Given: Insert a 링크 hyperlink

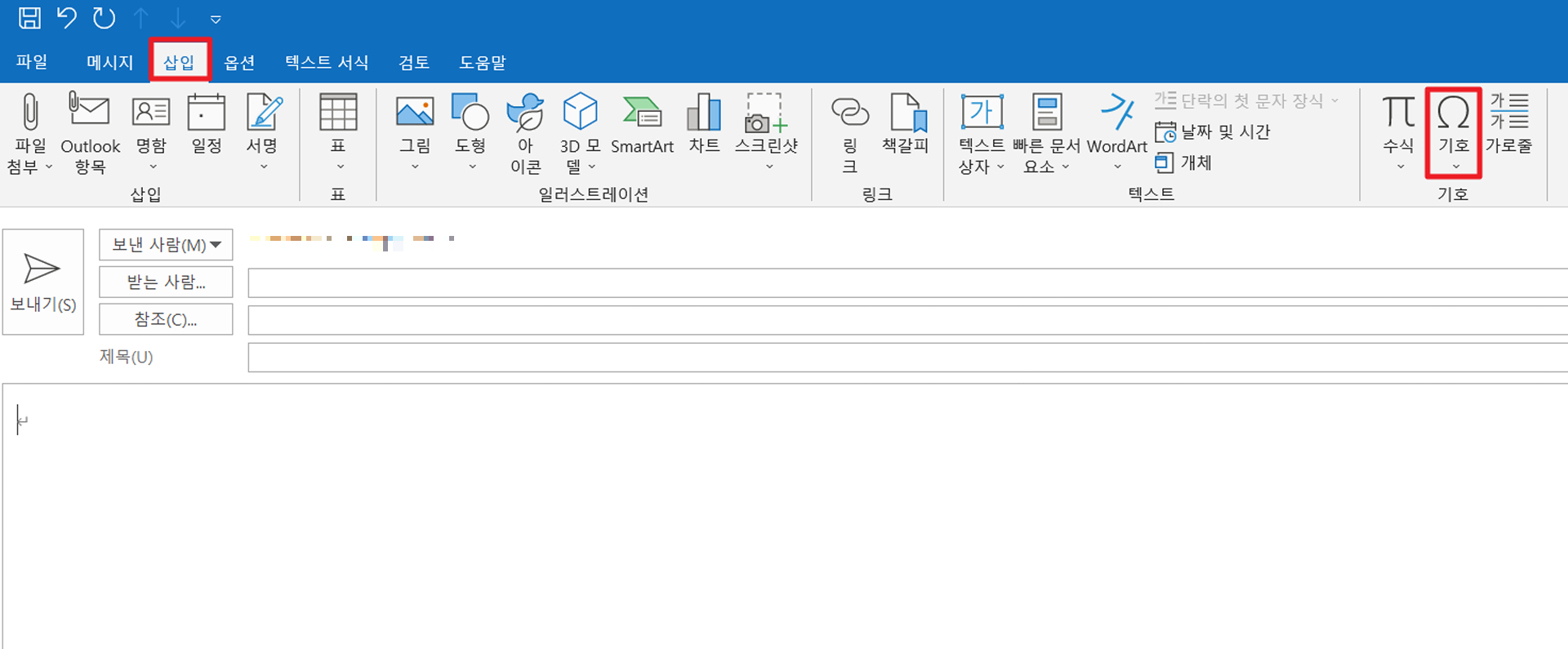Looking at the screenshot, I should point(849,133).
